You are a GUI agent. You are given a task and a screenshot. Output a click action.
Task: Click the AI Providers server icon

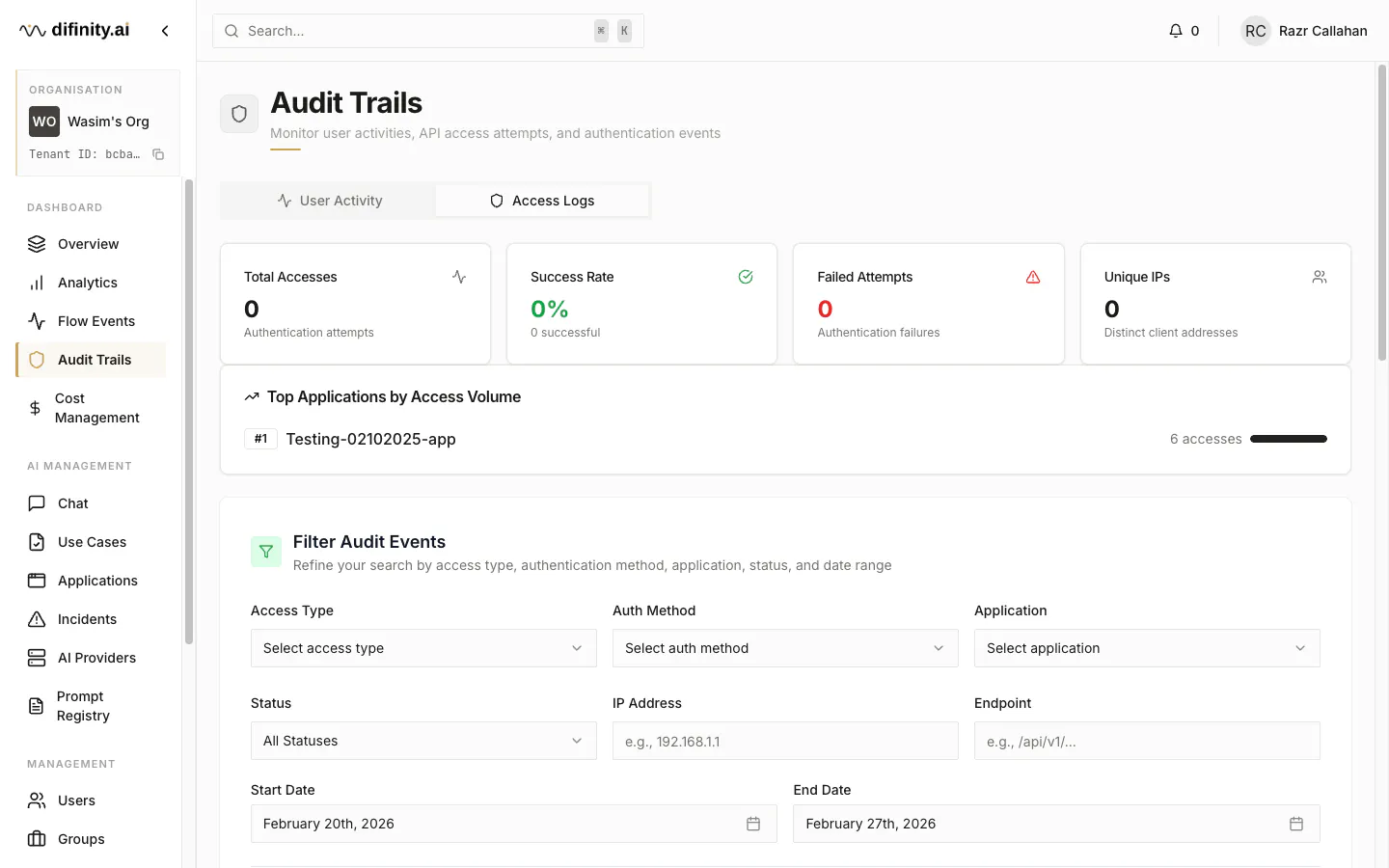click(37, 658)
